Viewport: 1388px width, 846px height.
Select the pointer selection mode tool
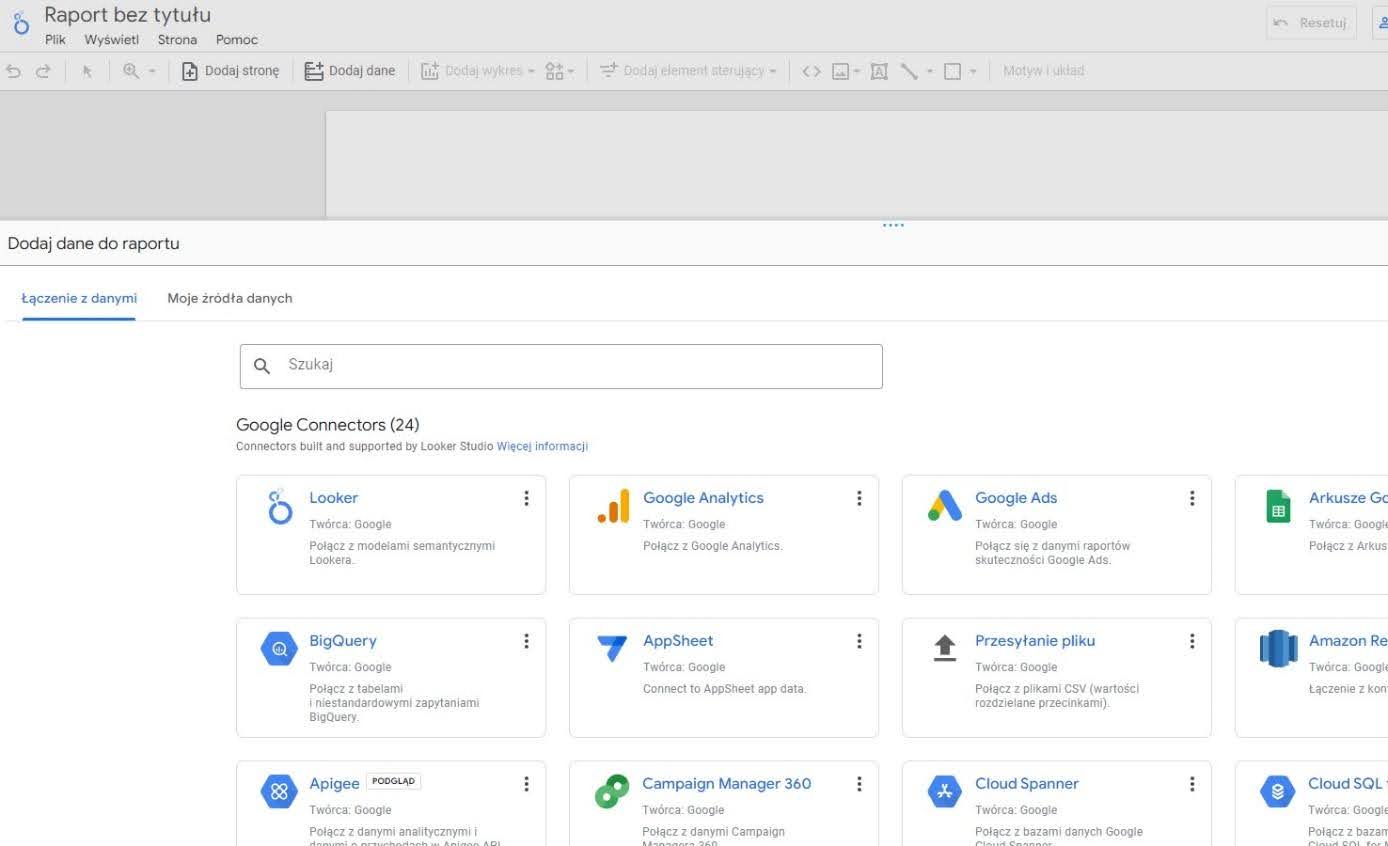point(87,71)
